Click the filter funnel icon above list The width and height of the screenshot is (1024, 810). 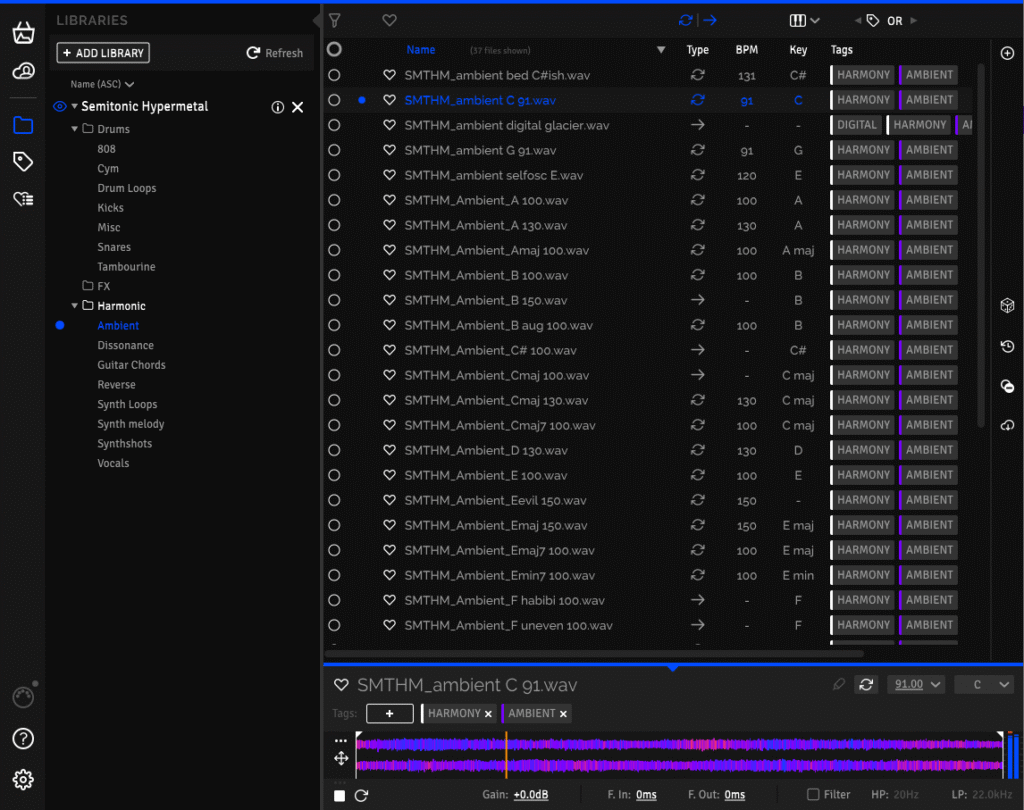[x=335, y=20]
